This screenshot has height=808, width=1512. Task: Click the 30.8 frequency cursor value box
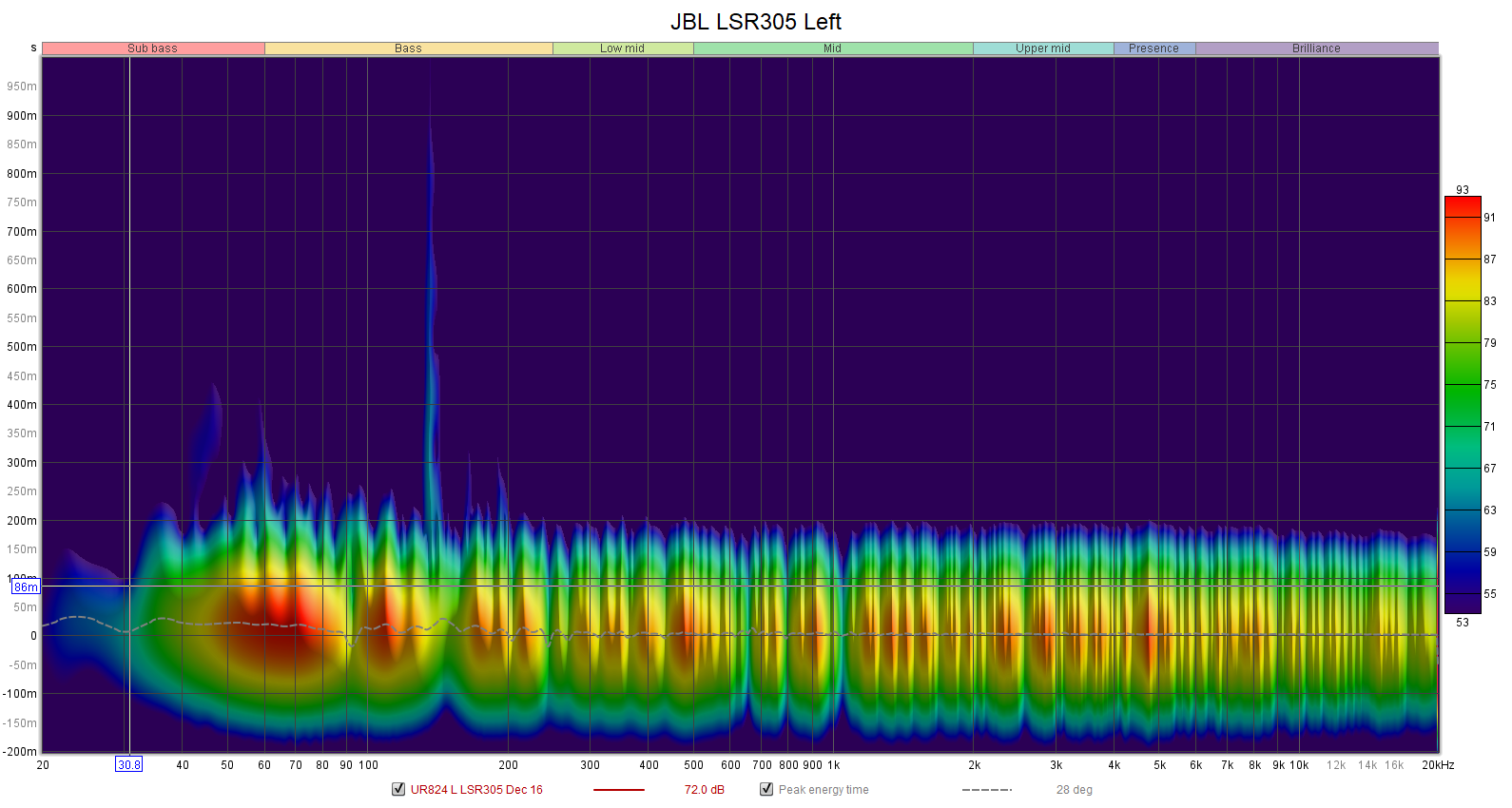click(129, 764)
